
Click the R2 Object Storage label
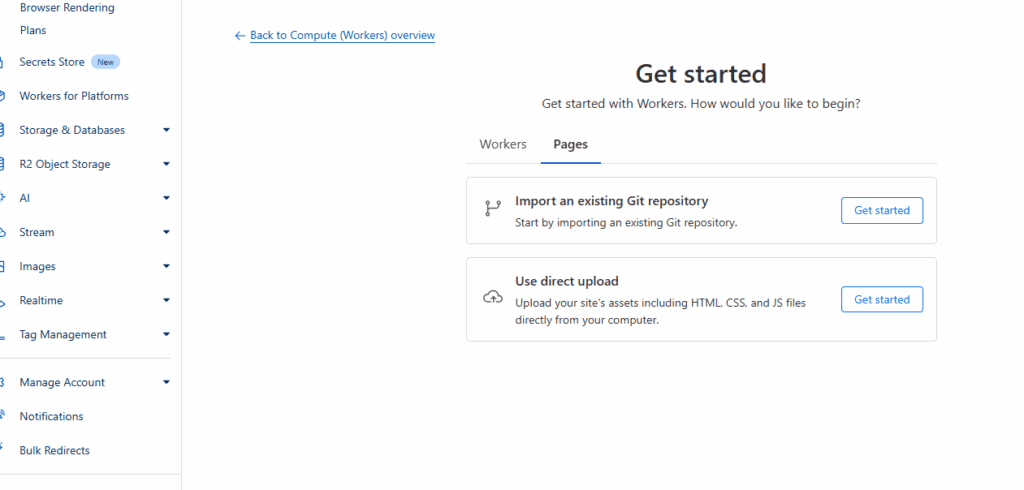[x=65, y=164]
